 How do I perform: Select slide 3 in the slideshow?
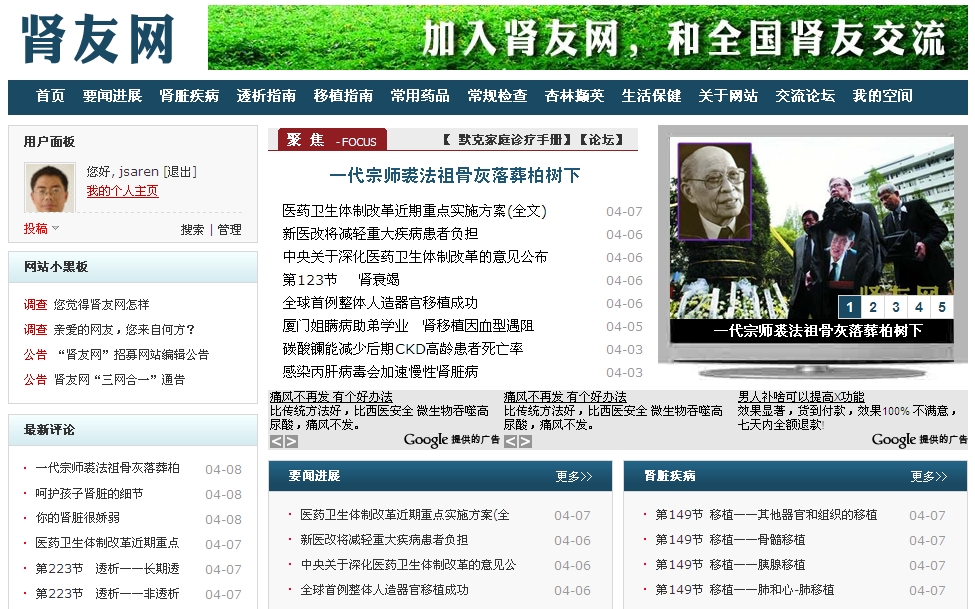[x=896, y=307]
